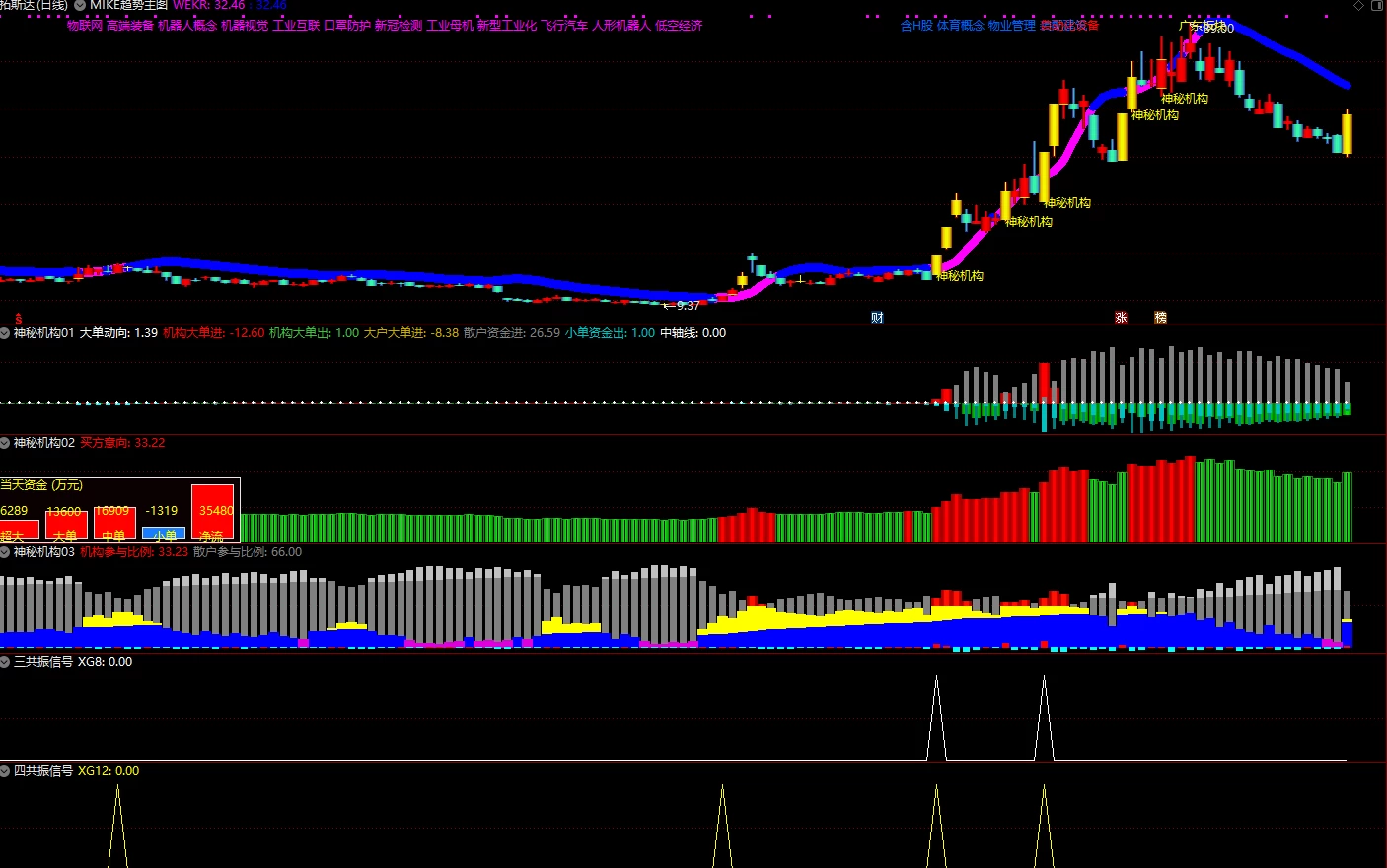Expand the 神秘机构02 indicator panel arrow
The height and width of the screenshot is (868, 1387).
click(x=5, y=443)
